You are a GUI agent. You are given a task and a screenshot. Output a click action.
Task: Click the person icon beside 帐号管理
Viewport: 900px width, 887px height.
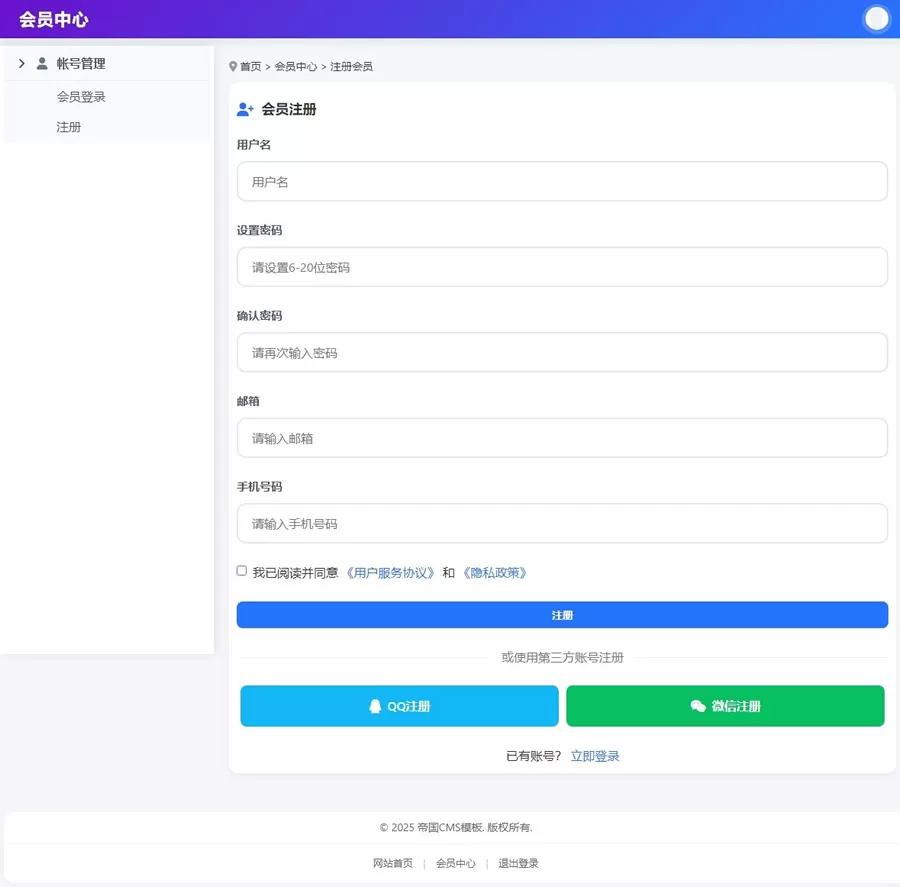pos(42,63)
